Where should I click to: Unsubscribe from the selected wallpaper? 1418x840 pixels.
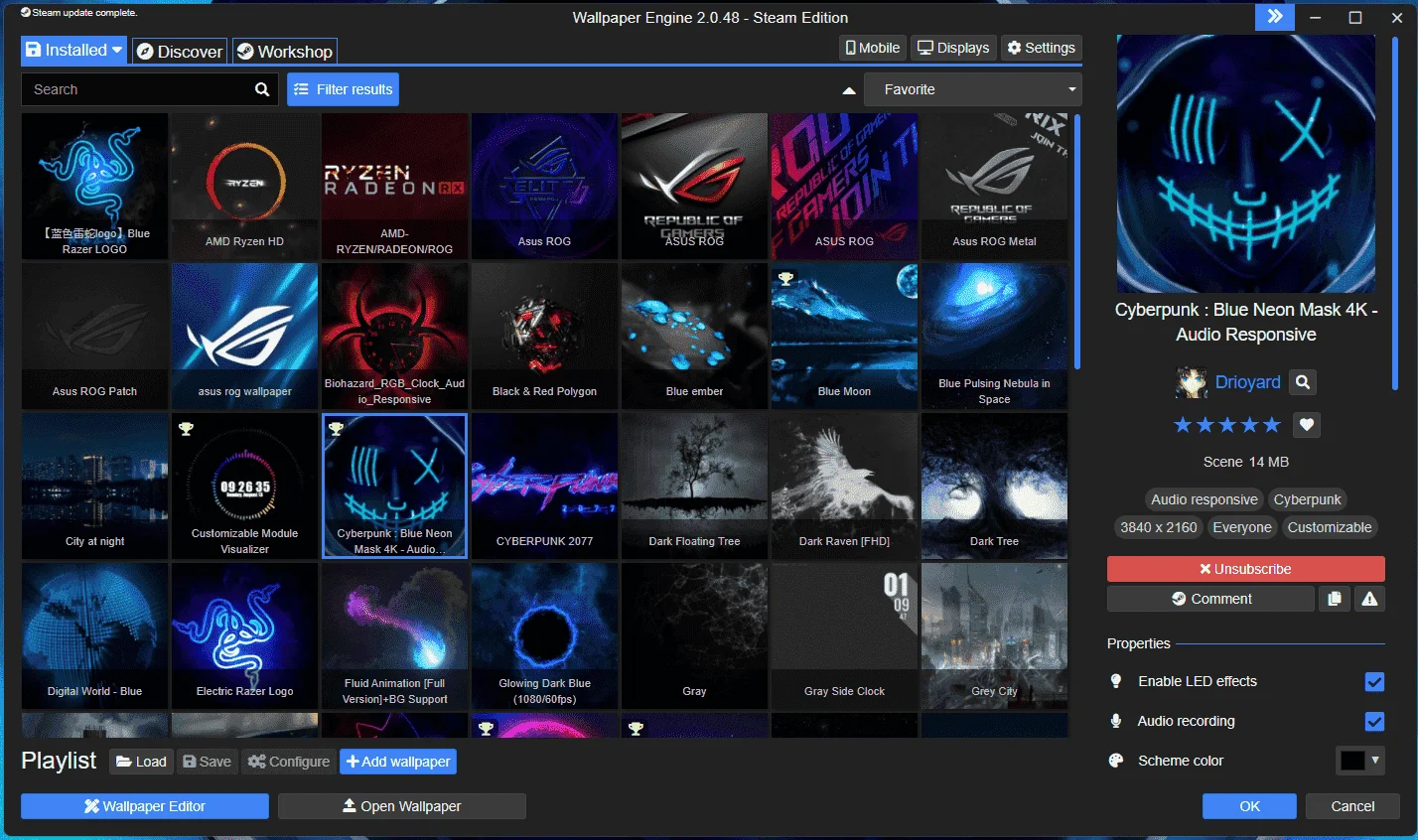(1245, 569)
